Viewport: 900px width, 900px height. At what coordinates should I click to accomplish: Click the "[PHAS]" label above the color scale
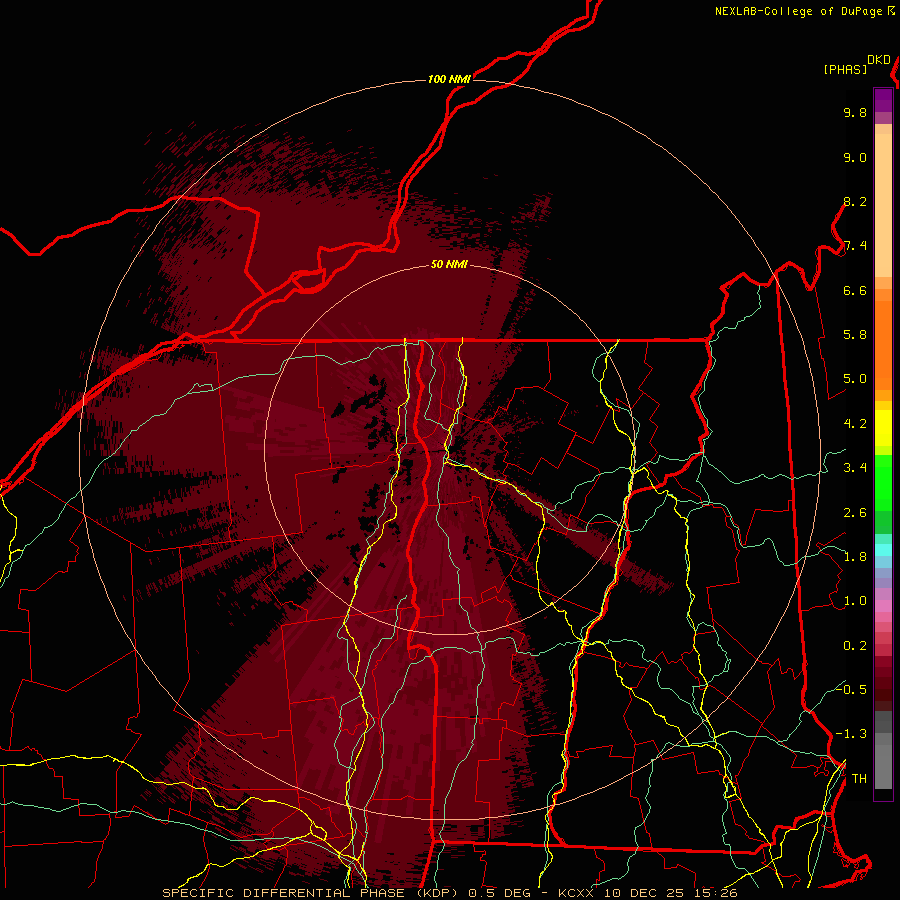pos(845,69)
